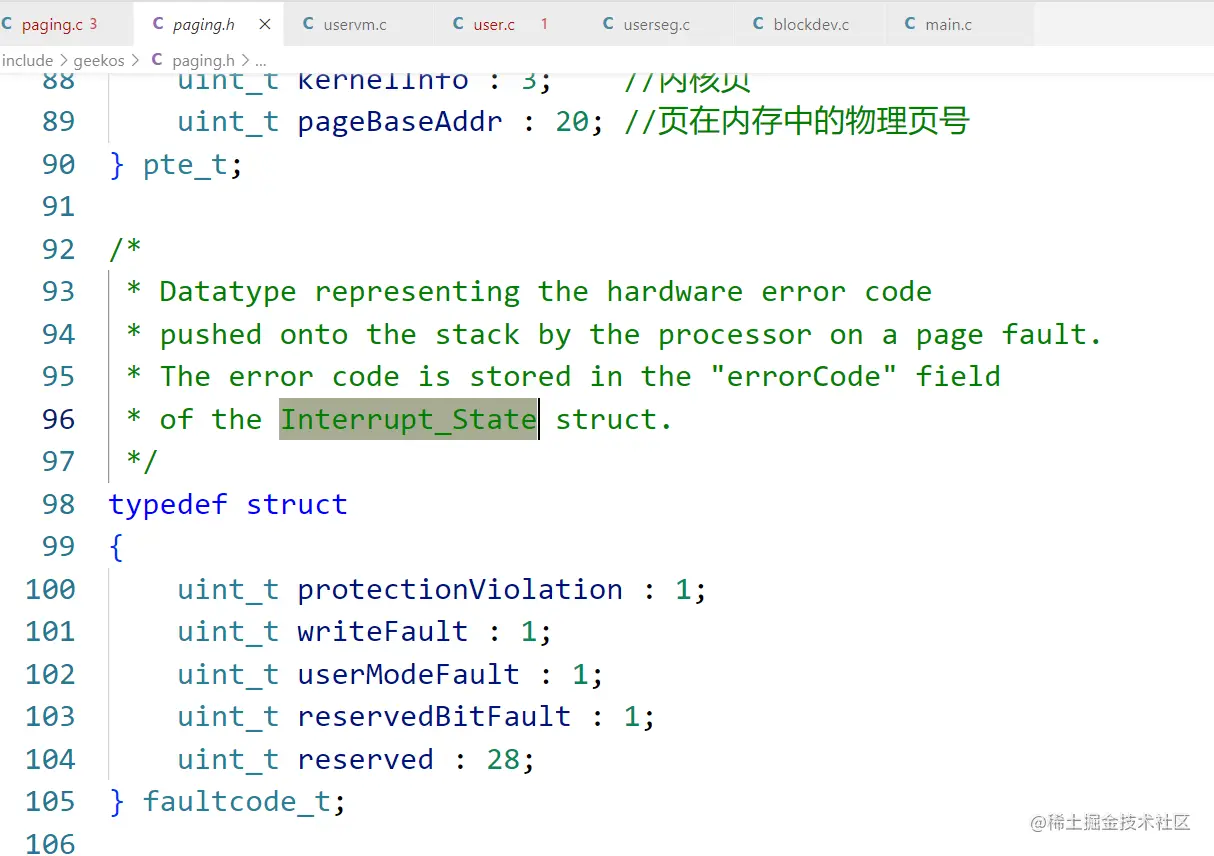Click the pte_t type name
The image size is (1214, 856).
185,165
